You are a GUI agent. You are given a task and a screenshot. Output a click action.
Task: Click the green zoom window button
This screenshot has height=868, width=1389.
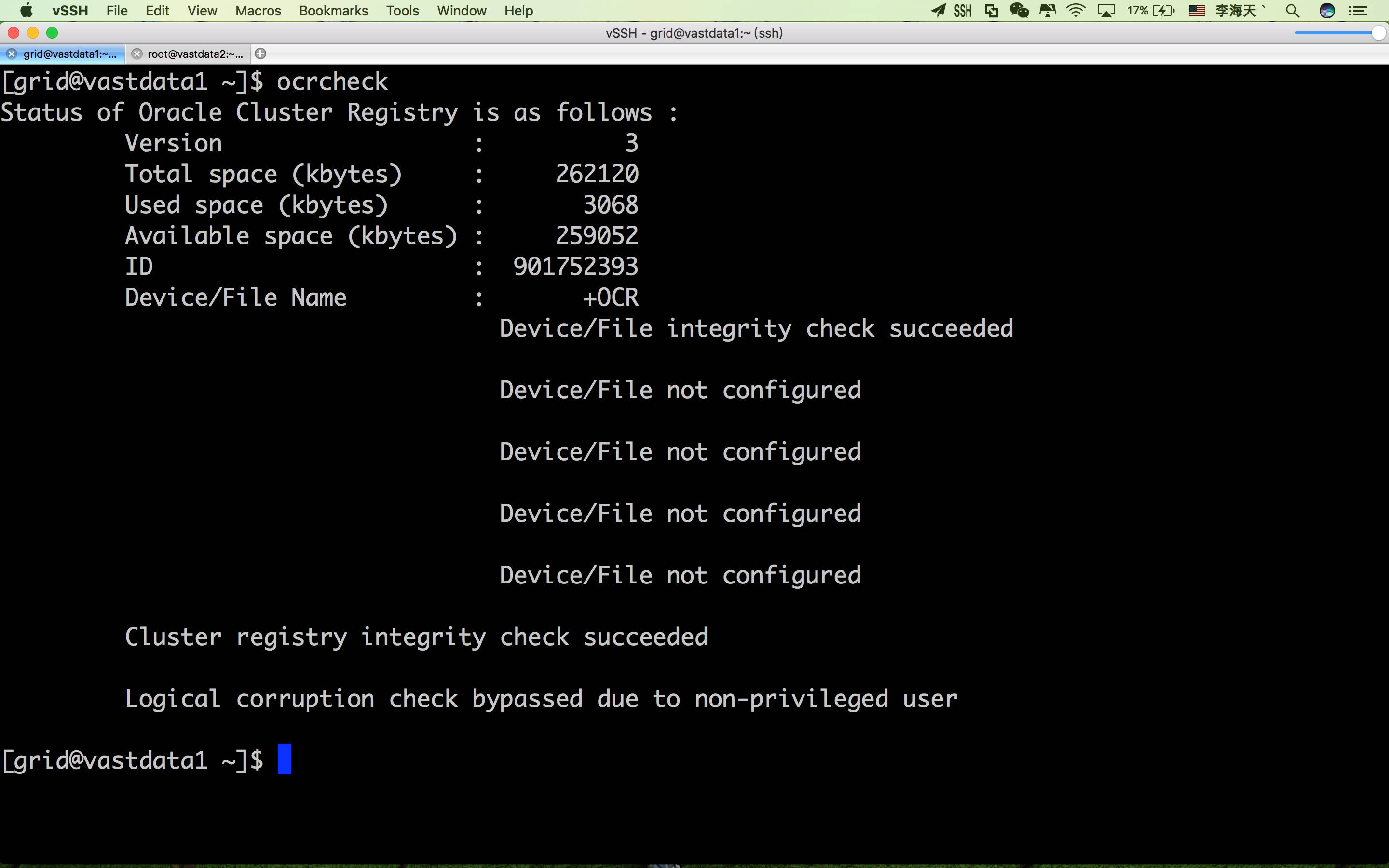[52, 33]
